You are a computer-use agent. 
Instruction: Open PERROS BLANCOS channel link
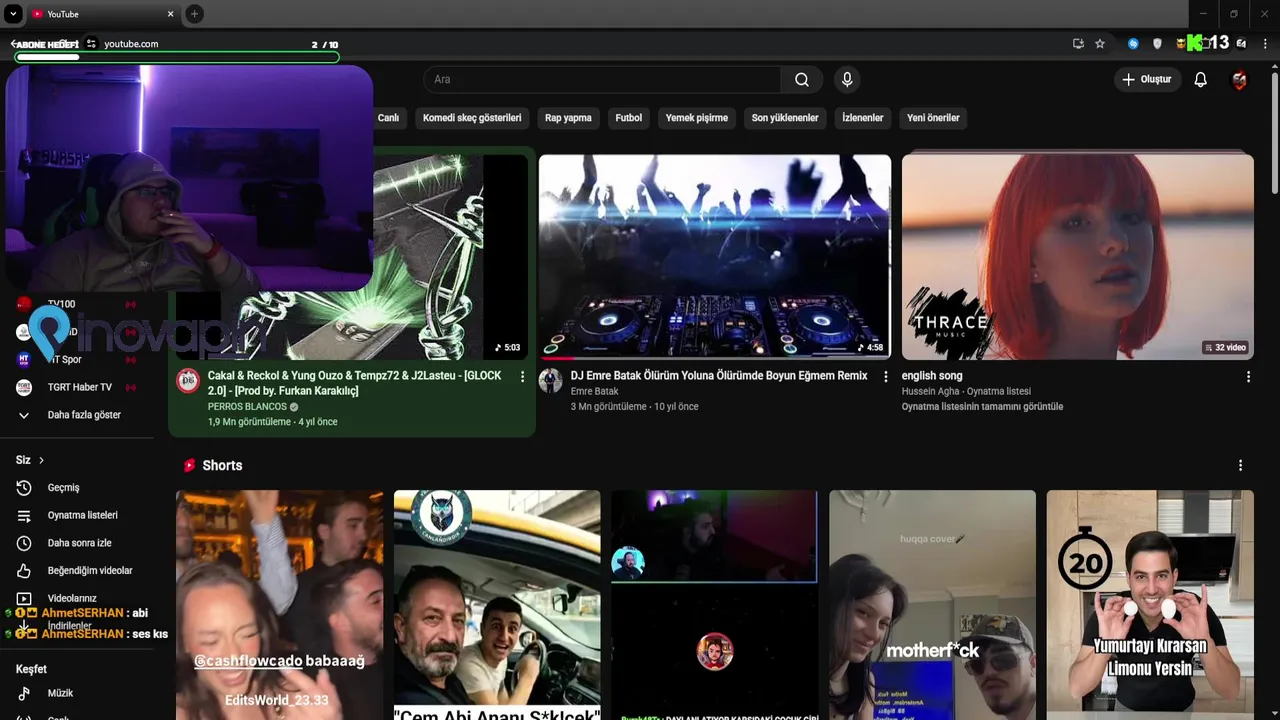pos(246,407)
